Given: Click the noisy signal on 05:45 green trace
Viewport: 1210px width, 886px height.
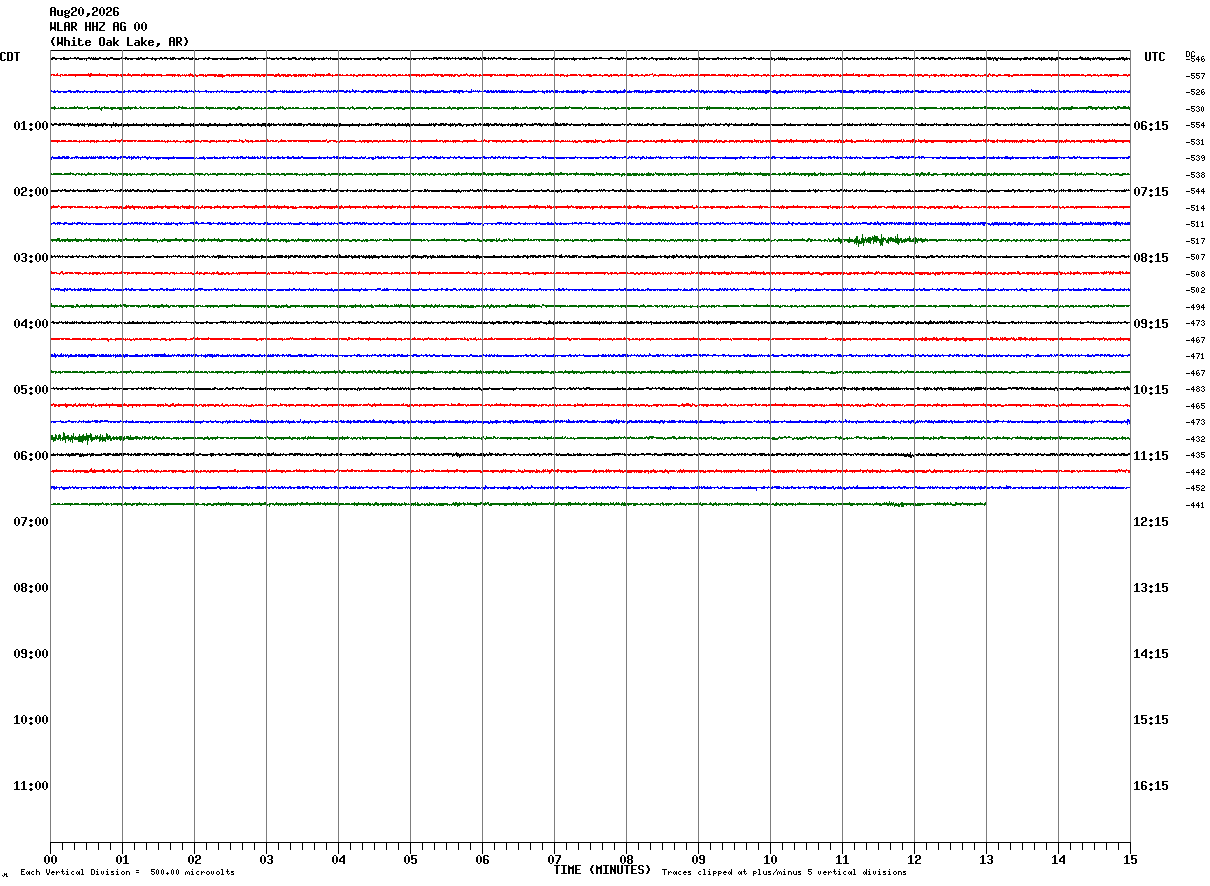Looking at the screenshot, I should [x=86, y=438].
